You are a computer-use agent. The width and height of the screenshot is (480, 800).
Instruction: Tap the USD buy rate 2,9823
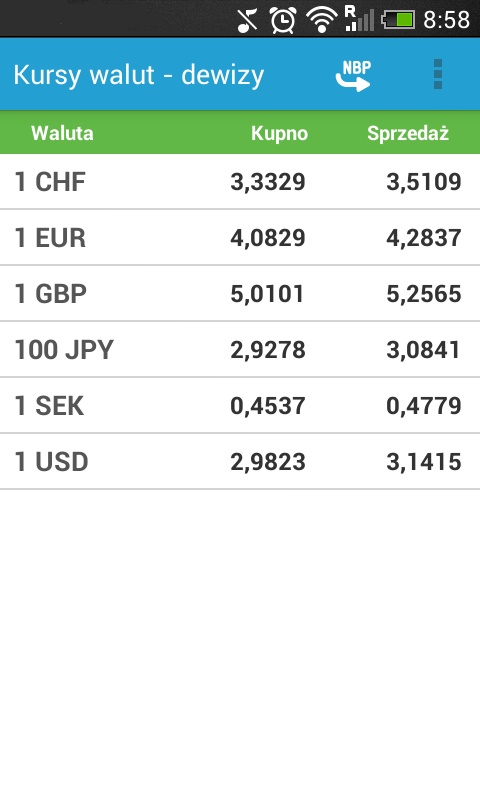pos(268,462)
